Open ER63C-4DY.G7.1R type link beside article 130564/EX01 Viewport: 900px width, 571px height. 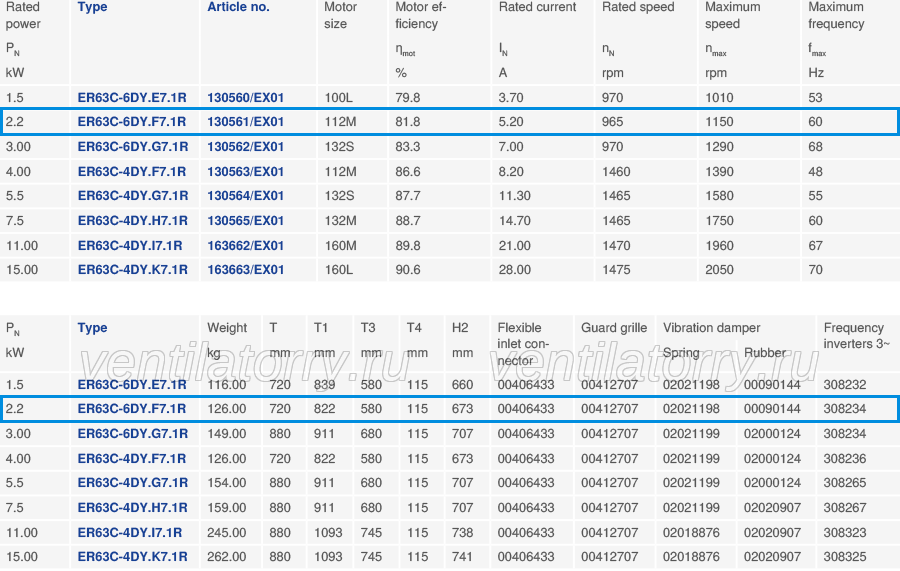[133, 196]
